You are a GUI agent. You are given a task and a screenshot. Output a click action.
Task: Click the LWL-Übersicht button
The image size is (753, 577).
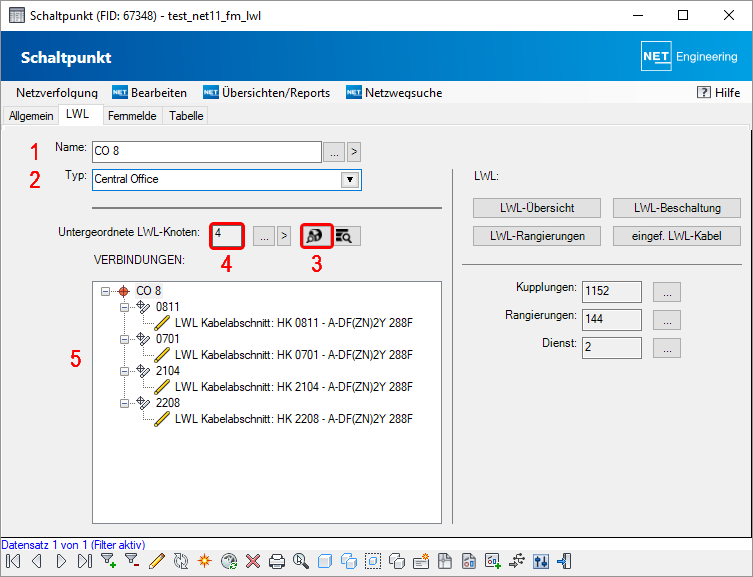[537, 208]
